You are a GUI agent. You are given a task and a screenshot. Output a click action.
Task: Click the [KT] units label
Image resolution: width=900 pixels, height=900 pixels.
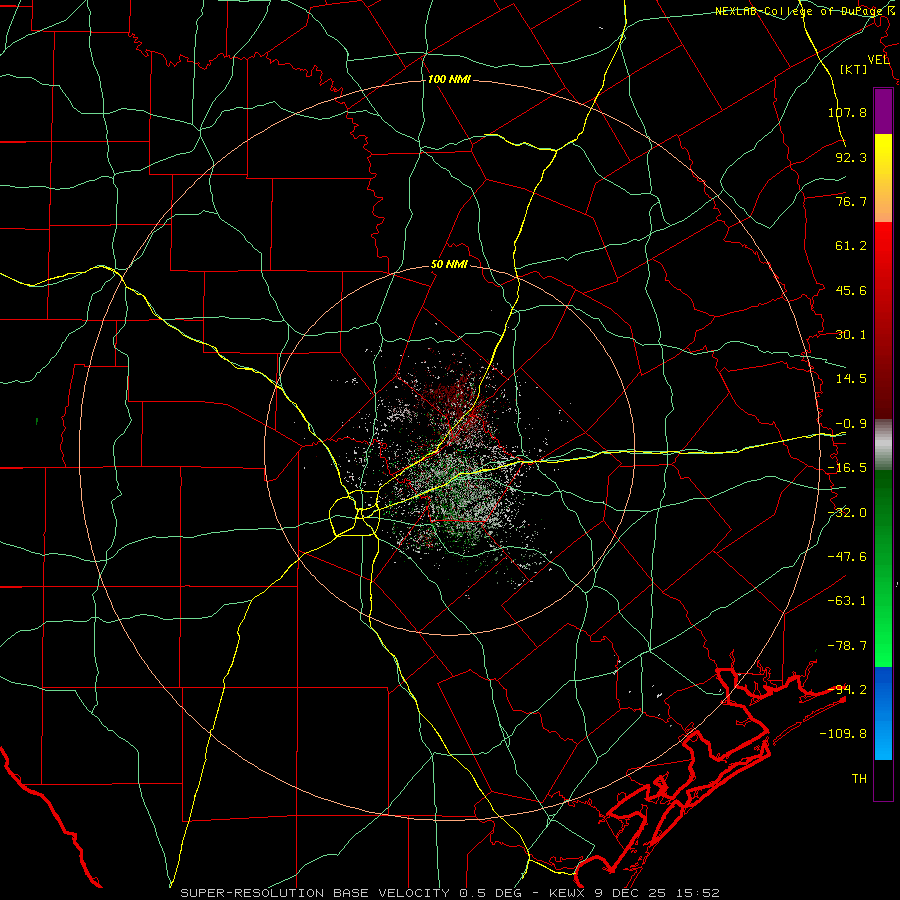(854, 69)
